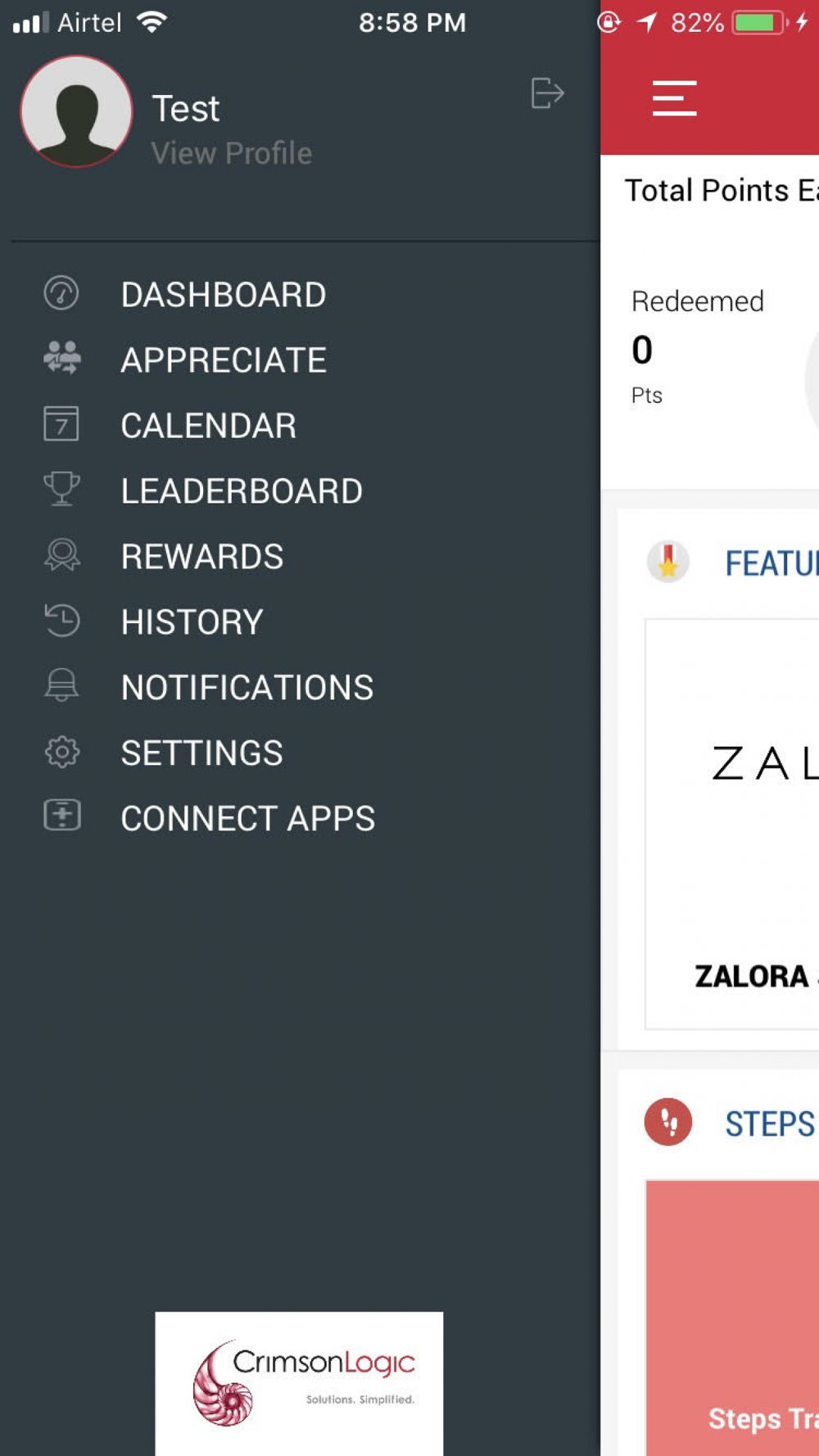819x1456 pixels.
Task: Tap the dashboard gauge icon
Action: coord(61,293)
